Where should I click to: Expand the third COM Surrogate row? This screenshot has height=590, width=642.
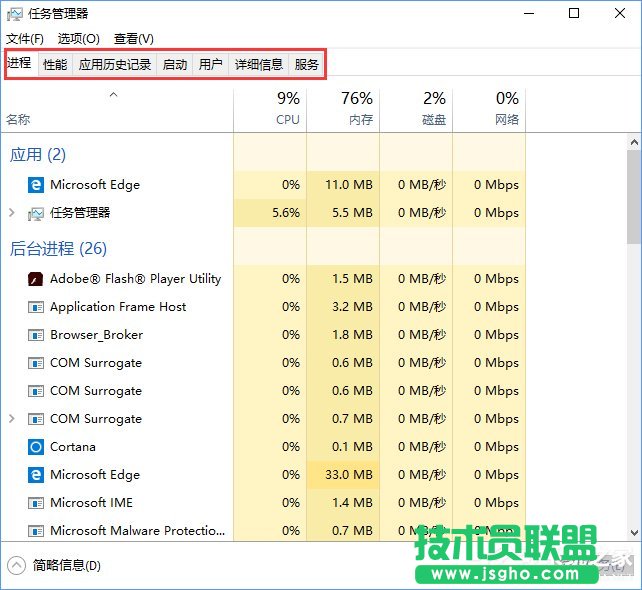(12, 418)
